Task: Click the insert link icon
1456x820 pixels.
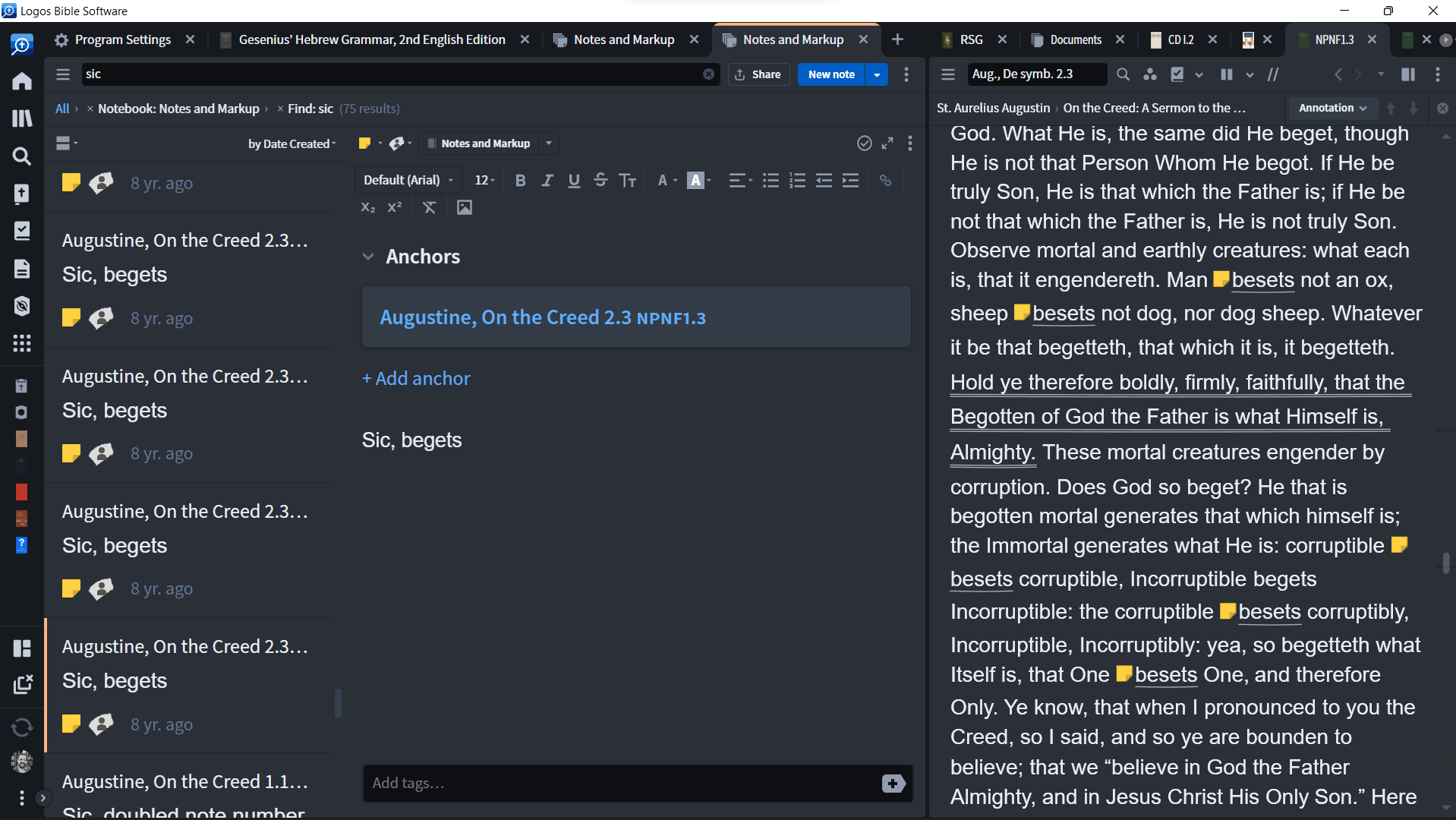Action: point(885,180)
